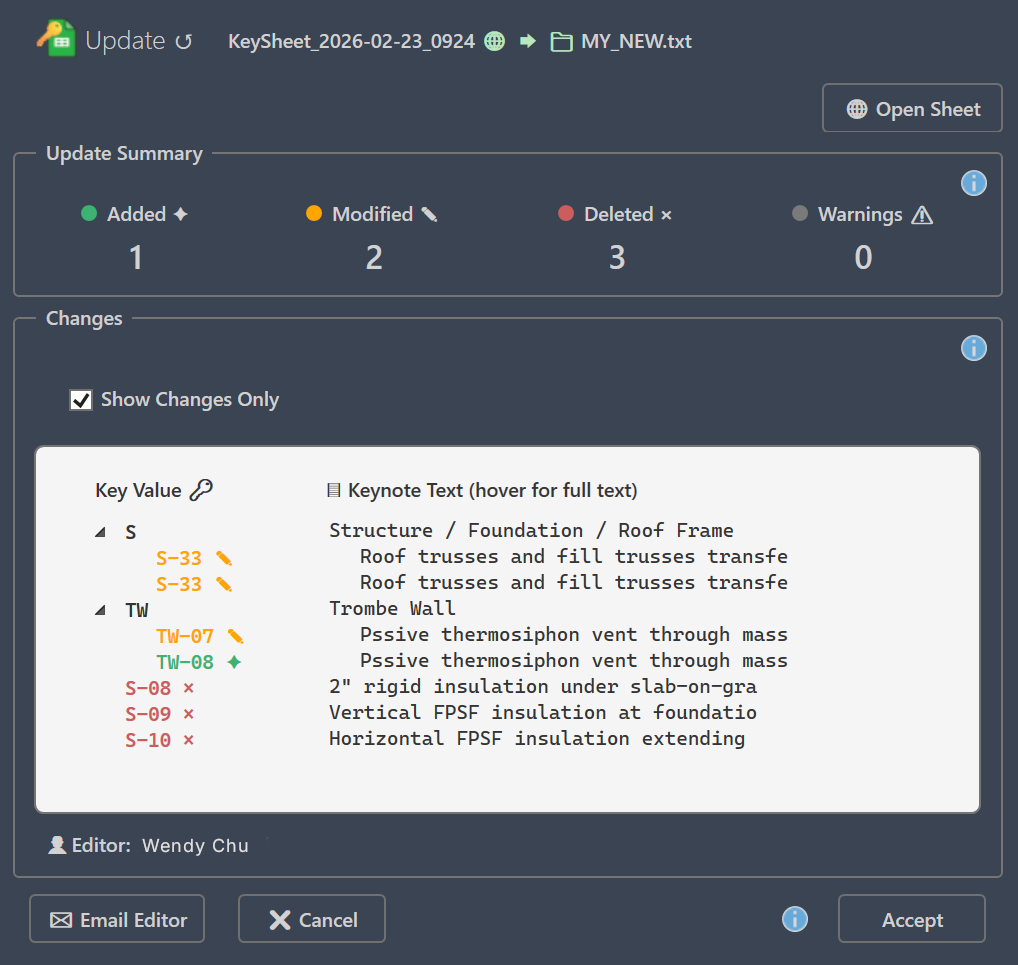
Task: Click the info icon beside the Accept button
Action: [794, 919]
